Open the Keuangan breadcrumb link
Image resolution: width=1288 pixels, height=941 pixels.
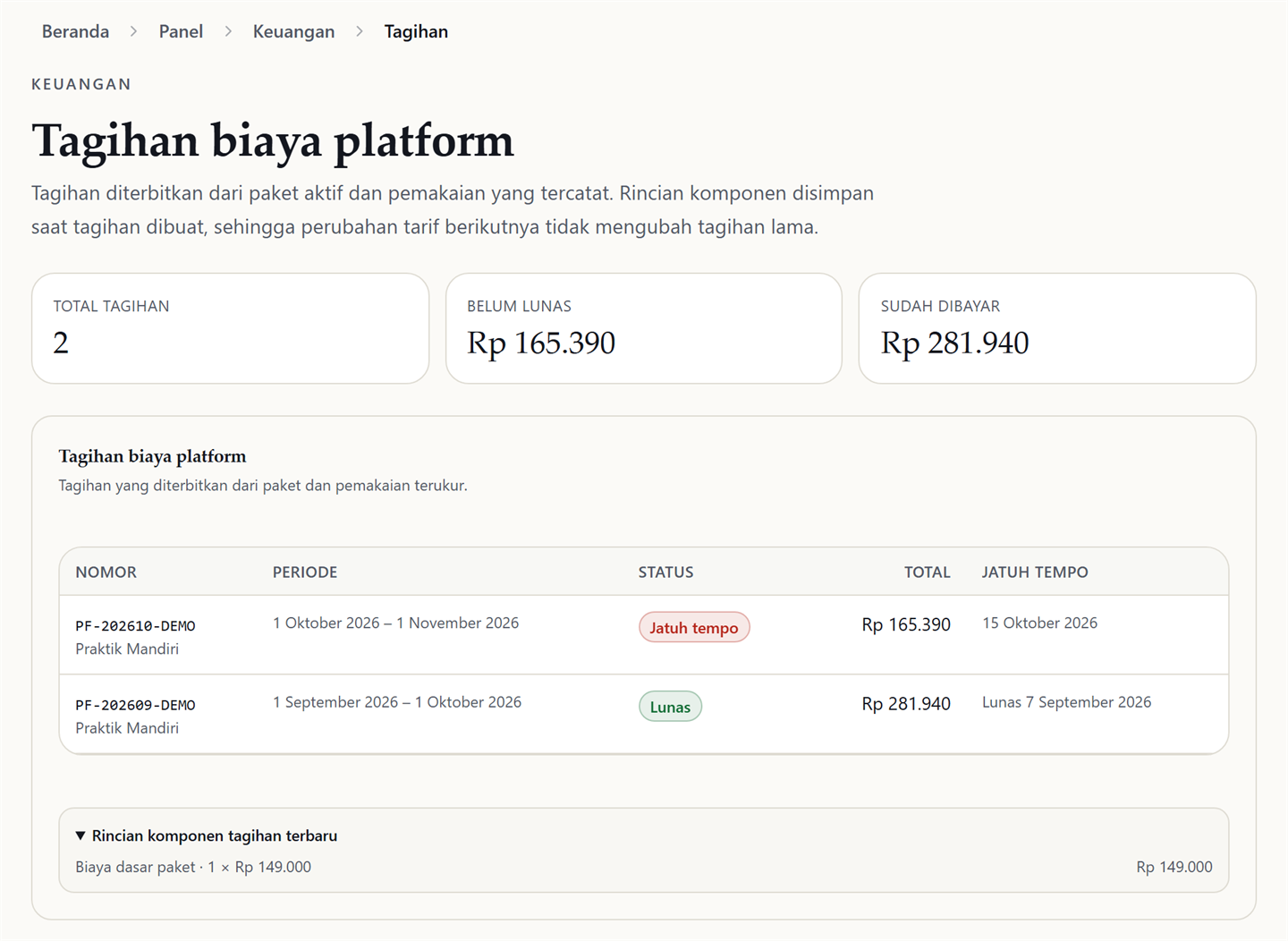coord(293,31)
